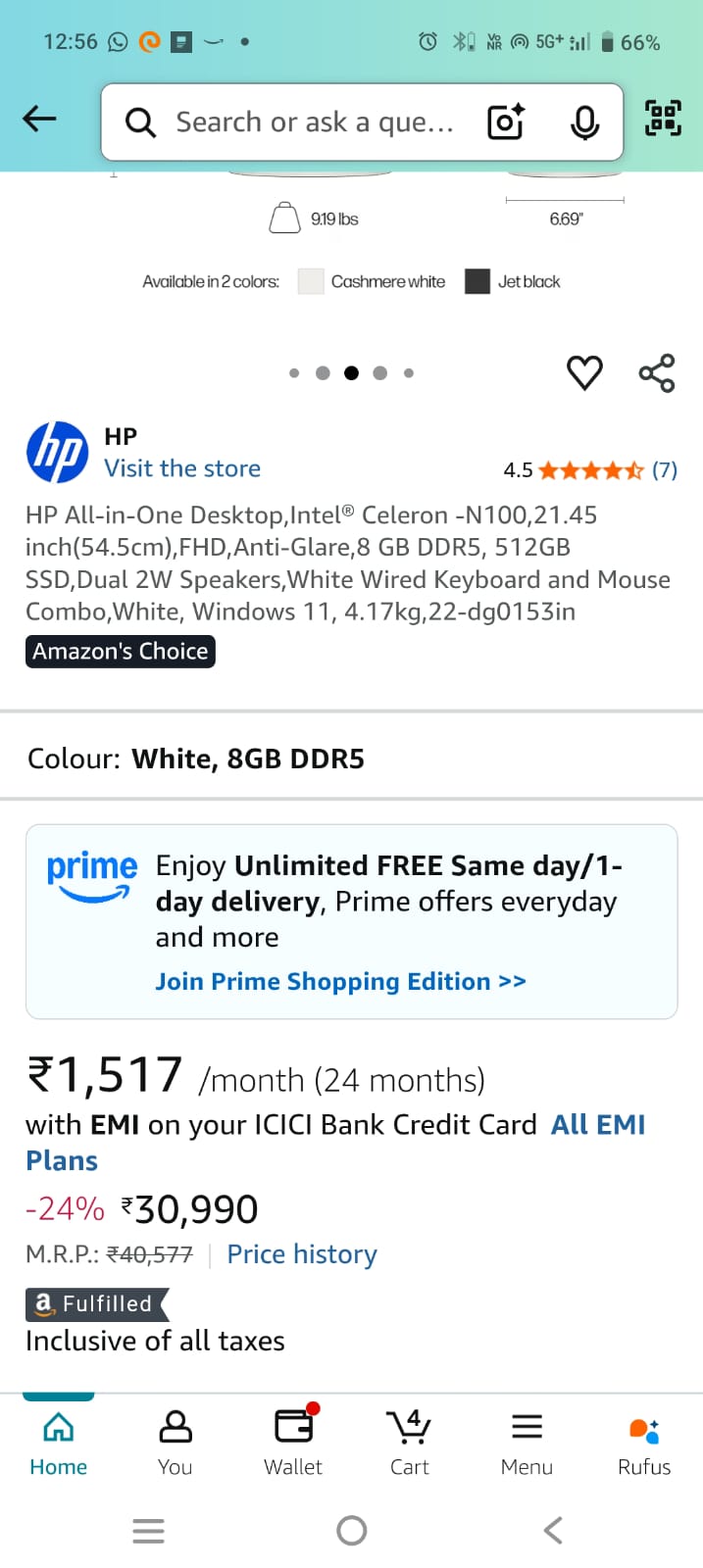Open the 4.5 star ratings reviews
The image size is (703, 1568).
[x=590, y=470]
